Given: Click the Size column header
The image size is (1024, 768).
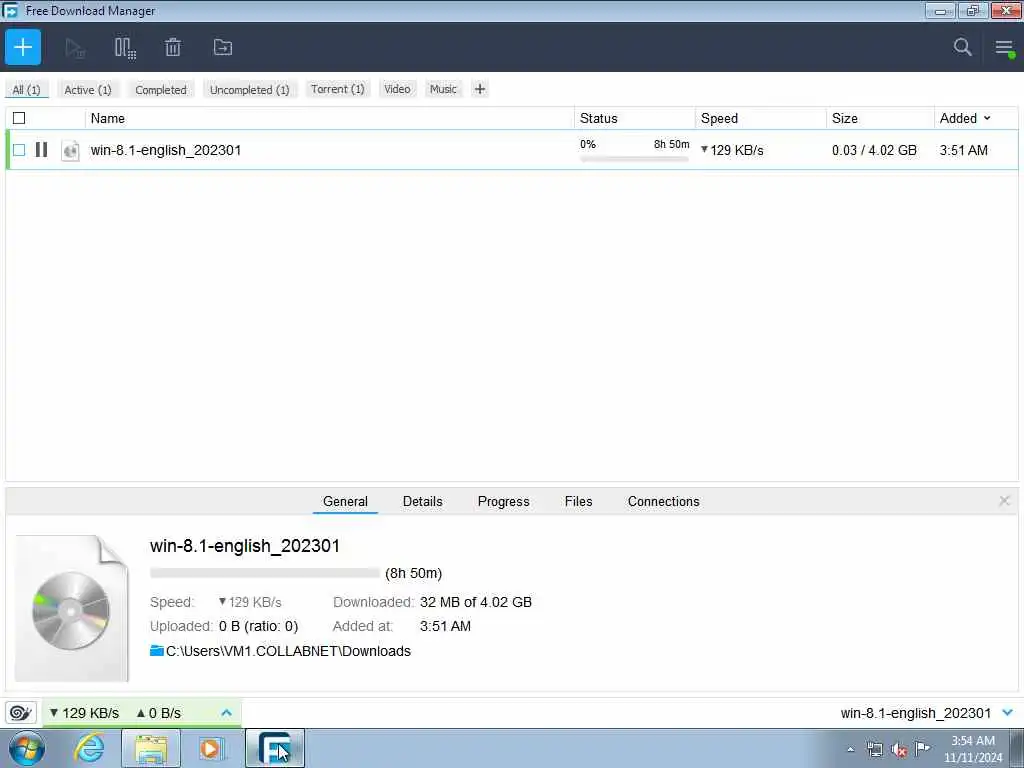Looking at the screenshot, I should (880, 118).
